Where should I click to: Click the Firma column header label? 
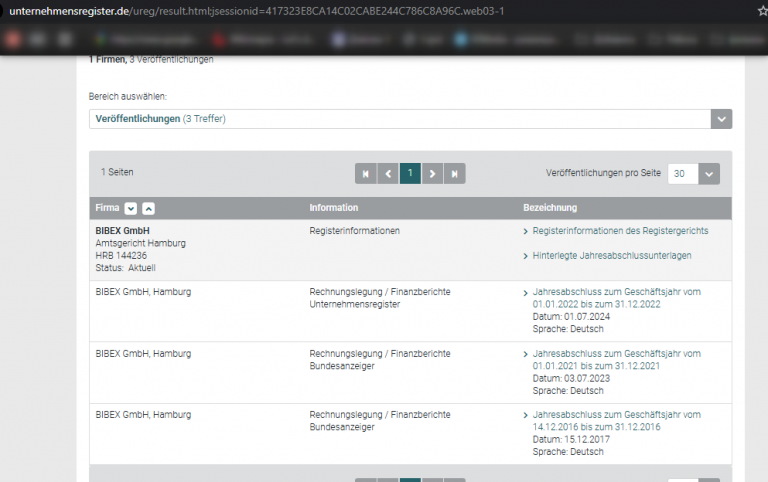[x=107, y=208]
